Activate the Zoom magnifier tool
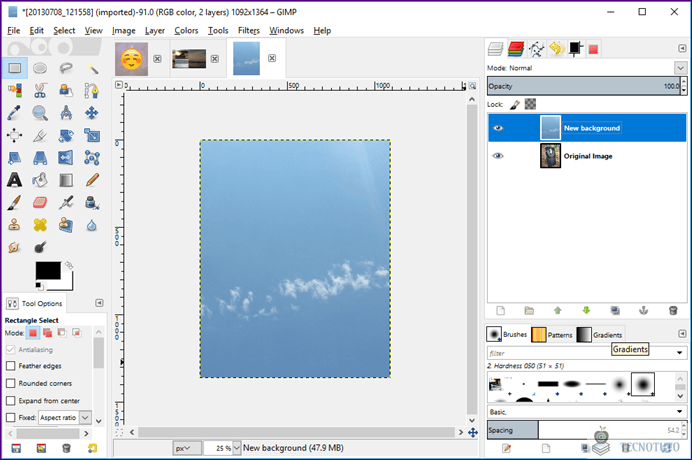This screenshot has height=460, width=692. pyautogui.click(x=40, y=113)
